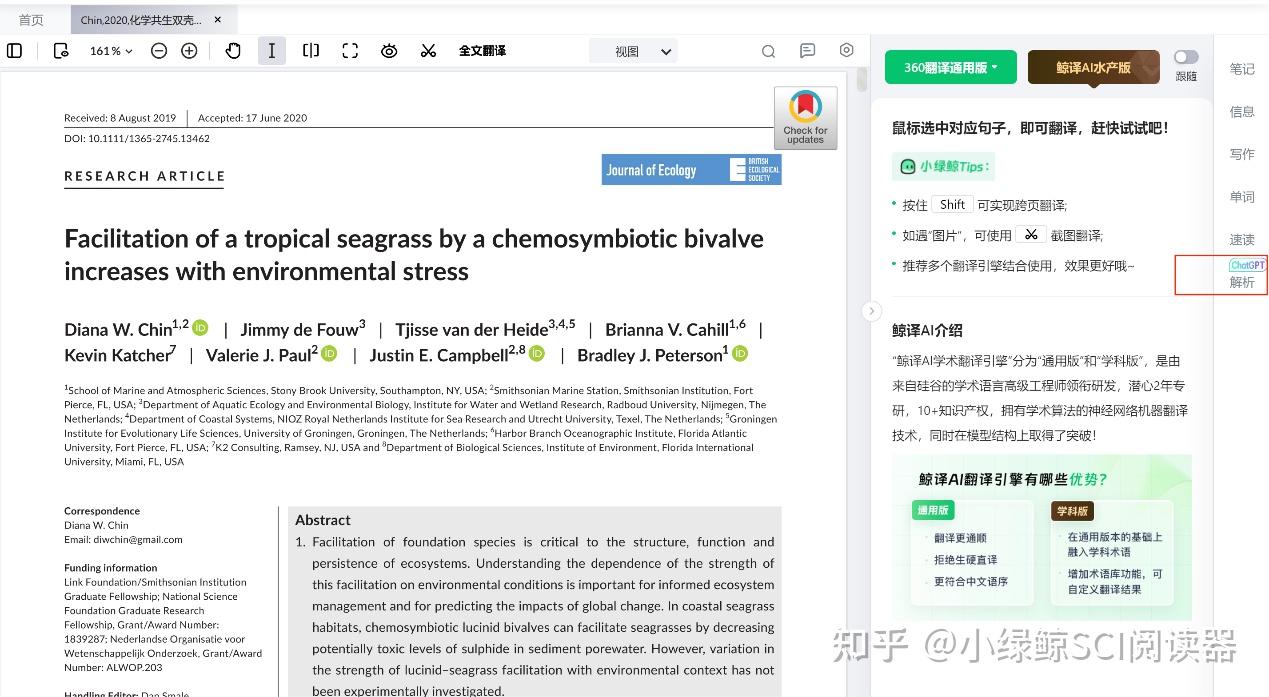Open the search magnifier icon

tap(768, 51)
